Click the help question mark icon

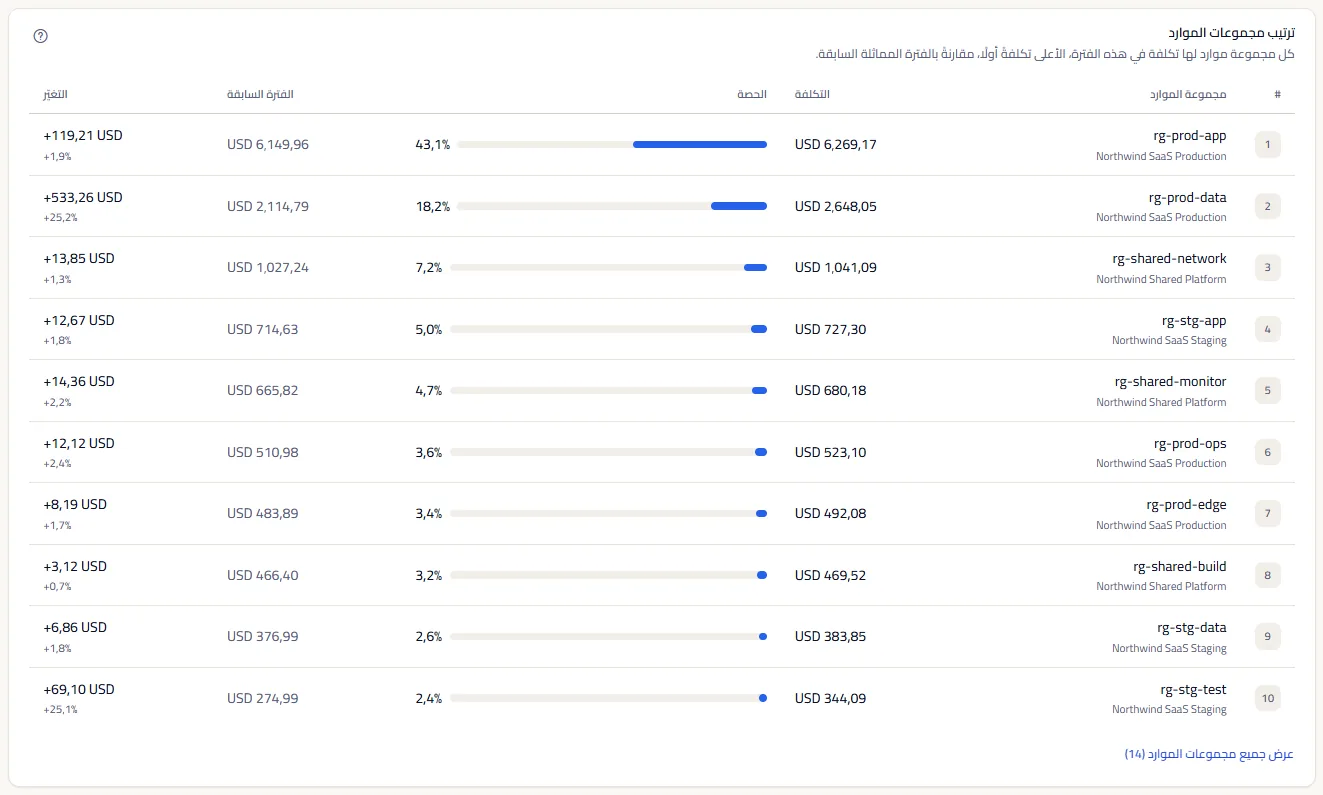[x=41, y=36]
